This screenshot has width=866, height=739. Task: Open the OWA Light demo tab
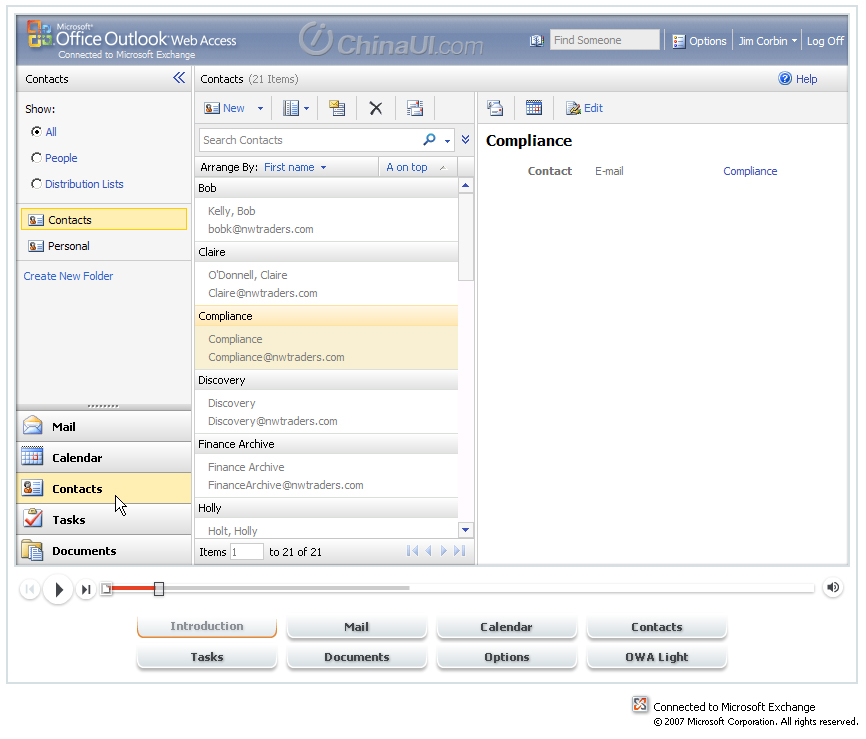click(656, 657)
